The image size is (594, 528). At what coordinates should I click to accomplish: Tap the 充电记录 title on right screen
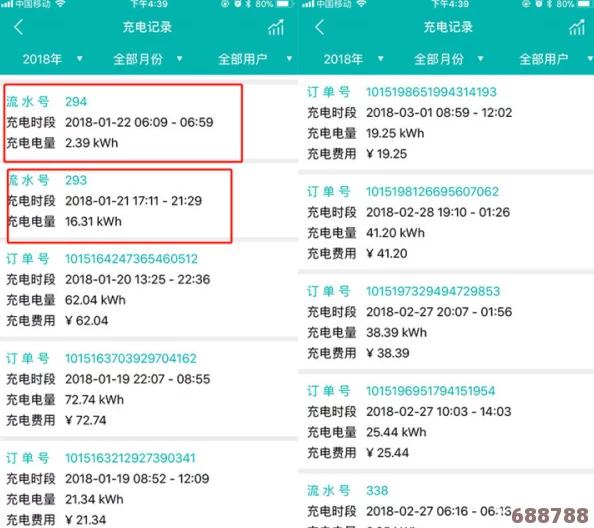(x=448, y=27)
